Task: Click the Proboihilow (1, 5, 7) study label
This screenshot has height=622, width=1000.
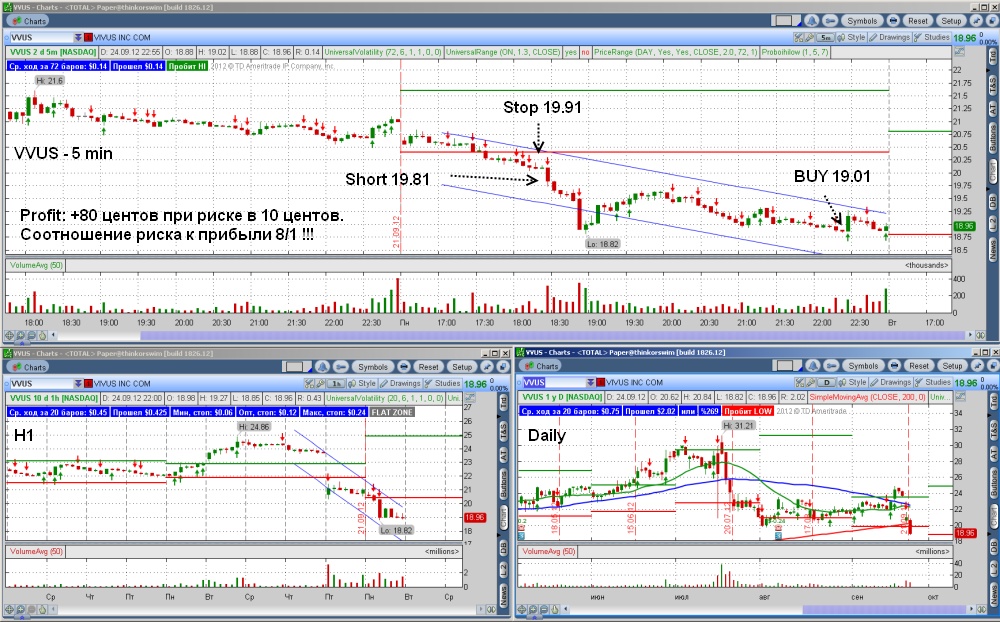Action: point(795,52)
